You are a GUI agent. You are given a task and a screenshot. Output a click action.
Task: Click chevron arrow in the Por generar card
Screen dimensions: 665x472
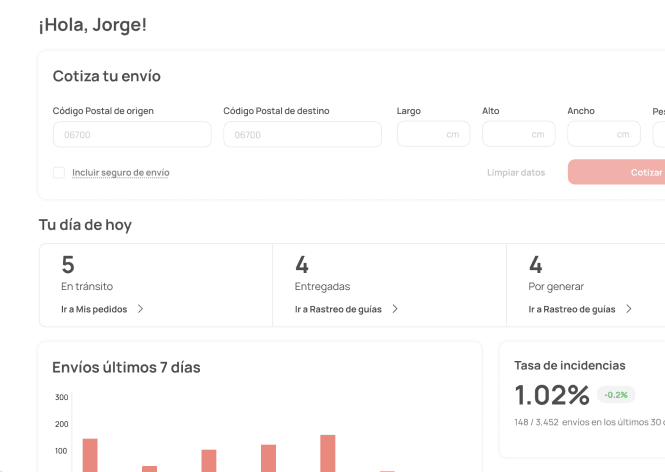(x=629, y=309)
